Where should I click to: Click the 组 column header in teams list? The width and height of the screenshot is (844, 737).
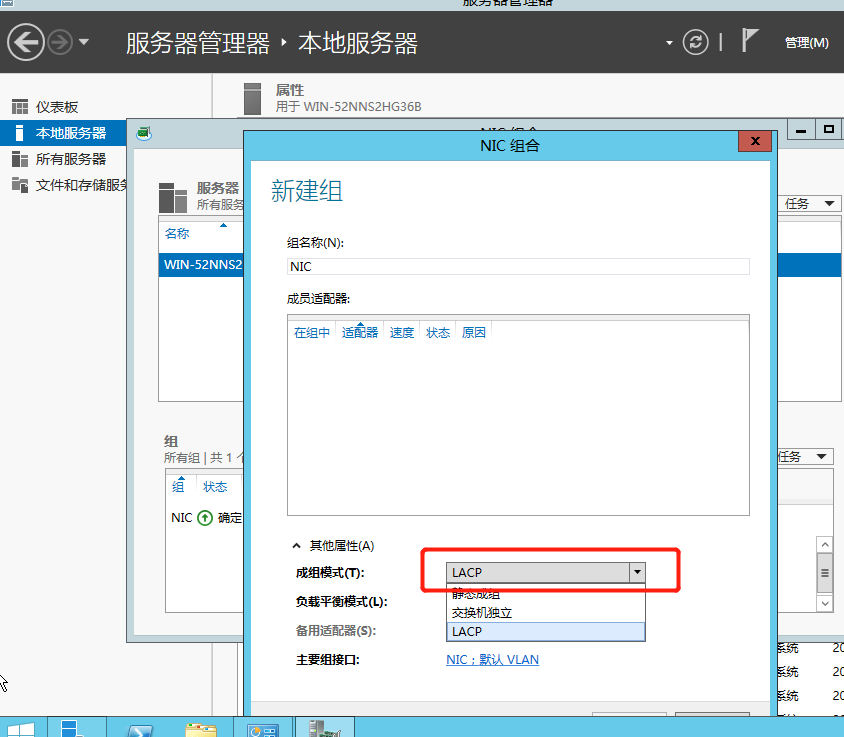178,487
